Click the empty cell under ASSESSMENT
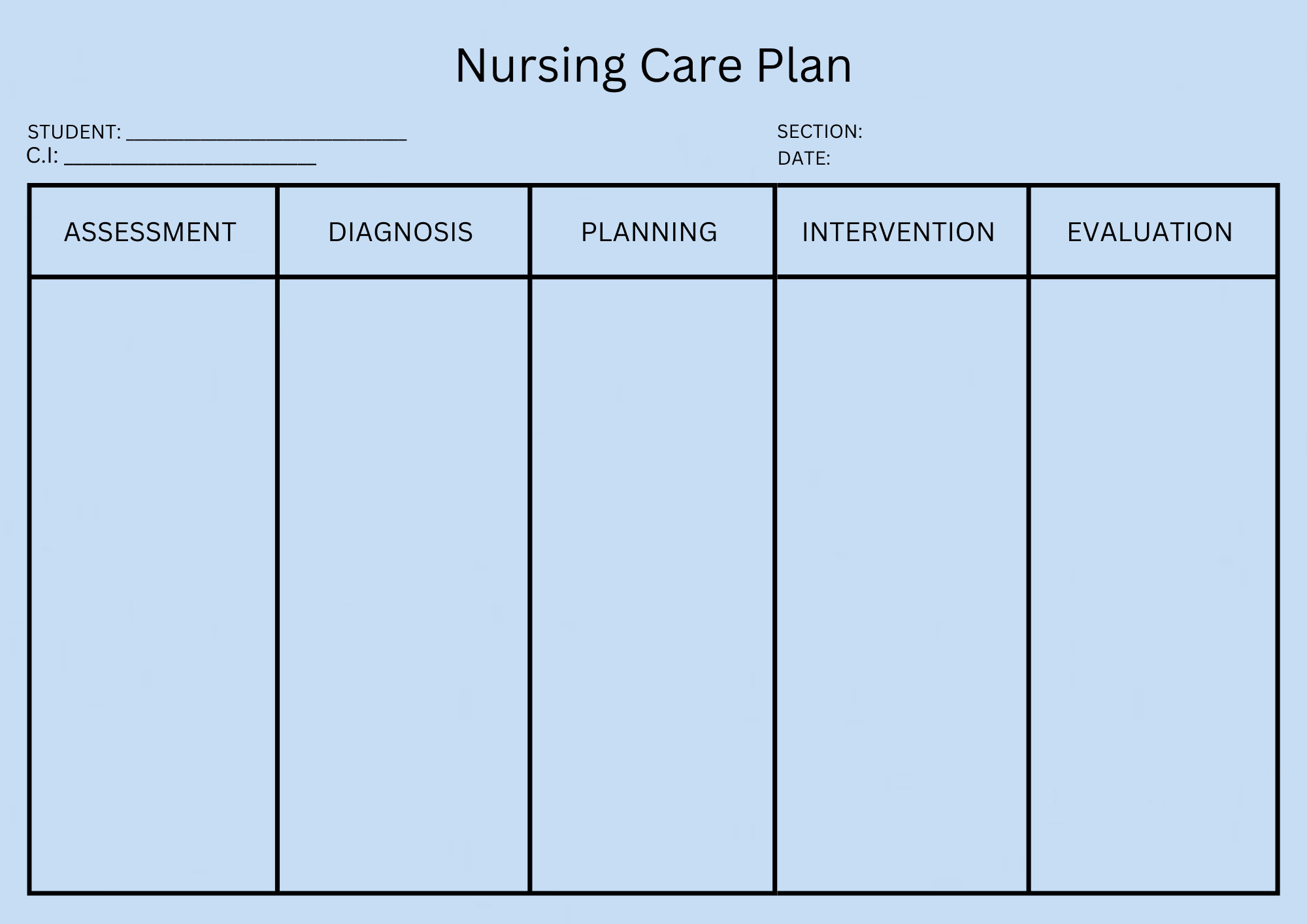Viewport: 1307px width, 924px height. [154, 585]
